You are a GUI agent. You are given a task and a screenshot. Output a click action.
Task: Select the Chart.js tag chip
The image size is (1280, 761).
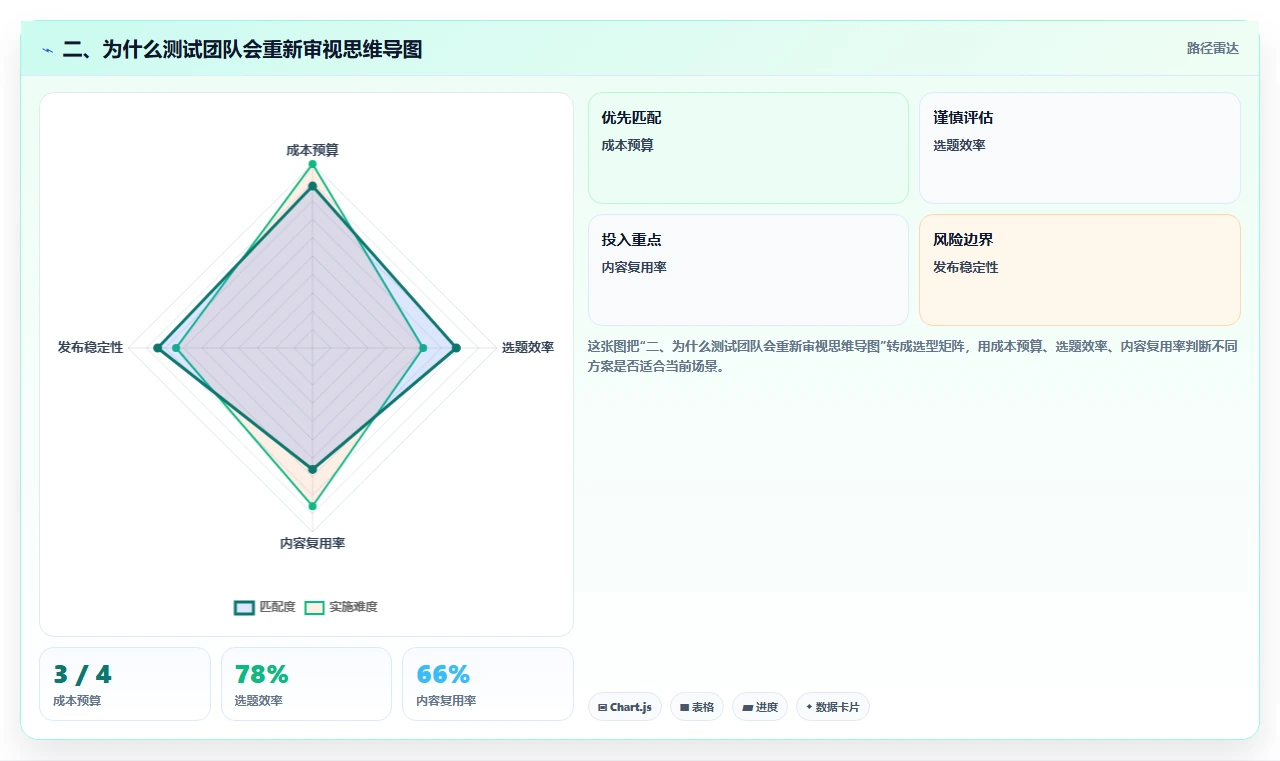[625, 707]
